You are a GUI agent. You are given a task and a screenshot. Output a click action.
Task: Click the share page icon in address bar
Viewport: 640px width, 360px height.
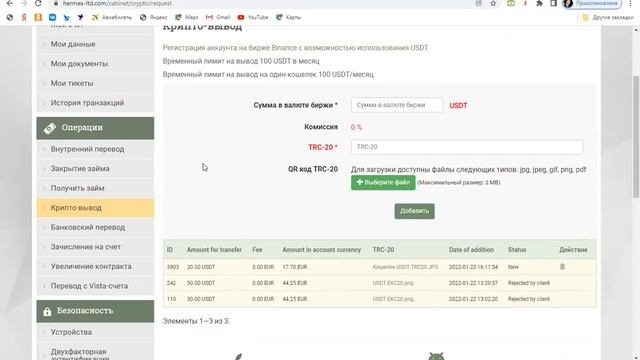[x=479, y=3]
